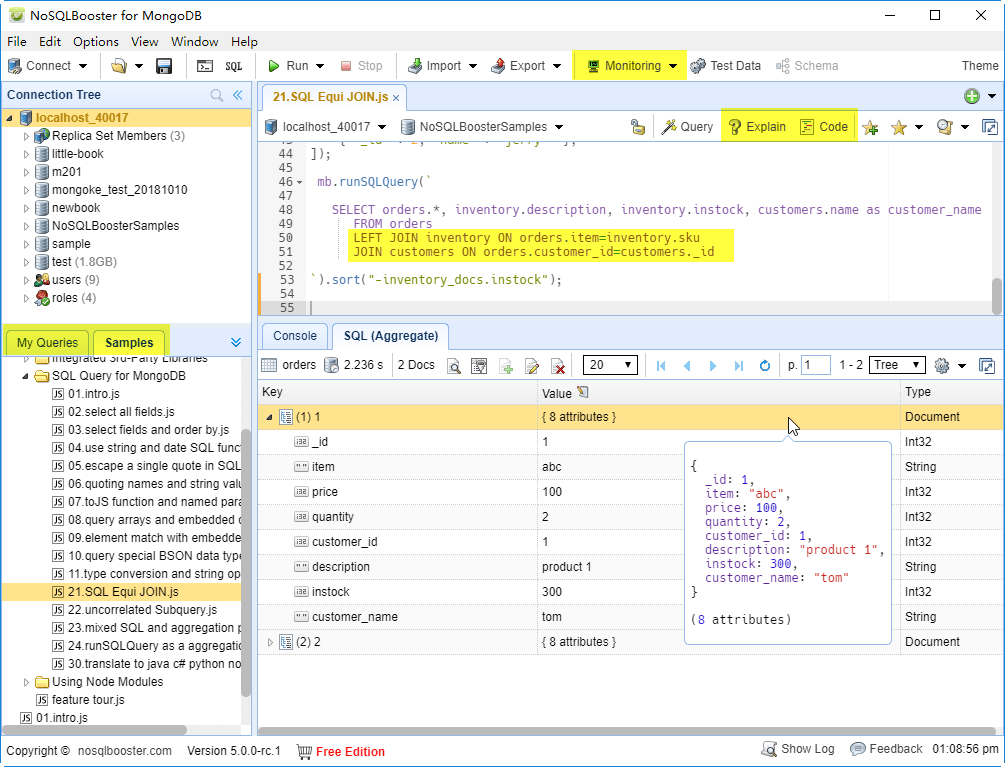Click Show Log in status bar
The image size is (1005, 767).
tap(798, 749)
